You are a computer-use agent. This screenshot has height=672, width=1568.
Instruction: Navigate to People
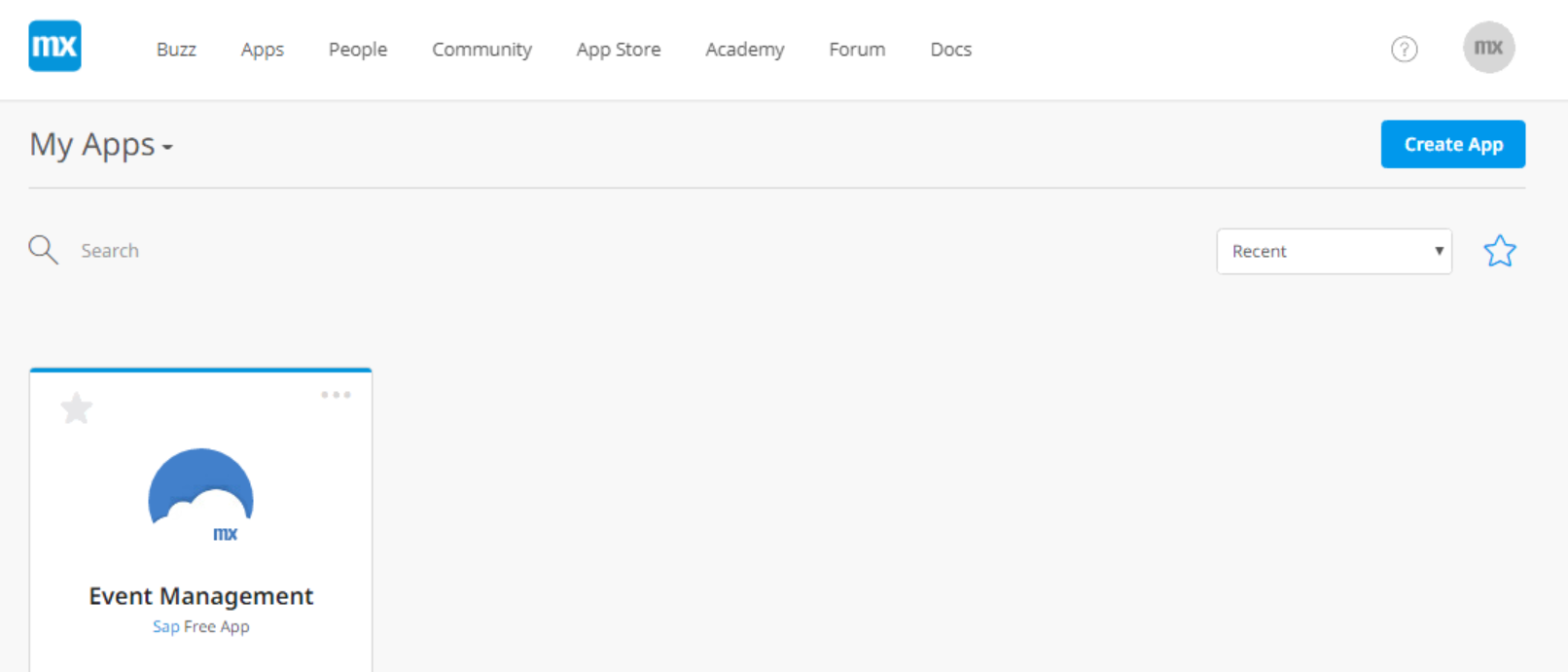358,50
